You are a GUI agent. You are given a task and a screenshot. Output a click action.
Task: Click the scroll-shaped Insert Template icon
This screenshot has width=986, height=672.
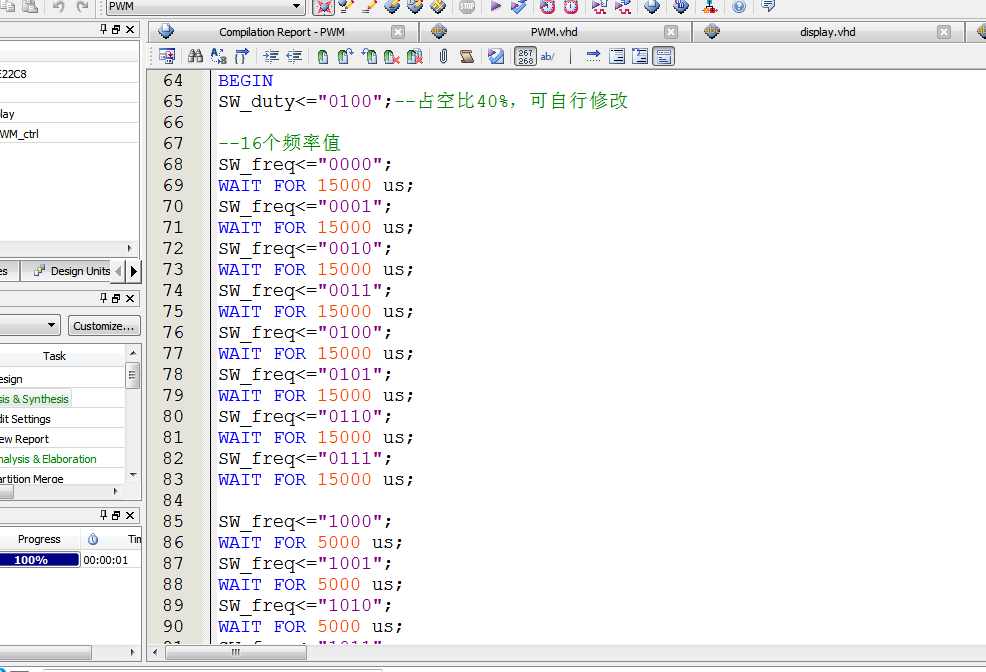[x=467, y=57]
